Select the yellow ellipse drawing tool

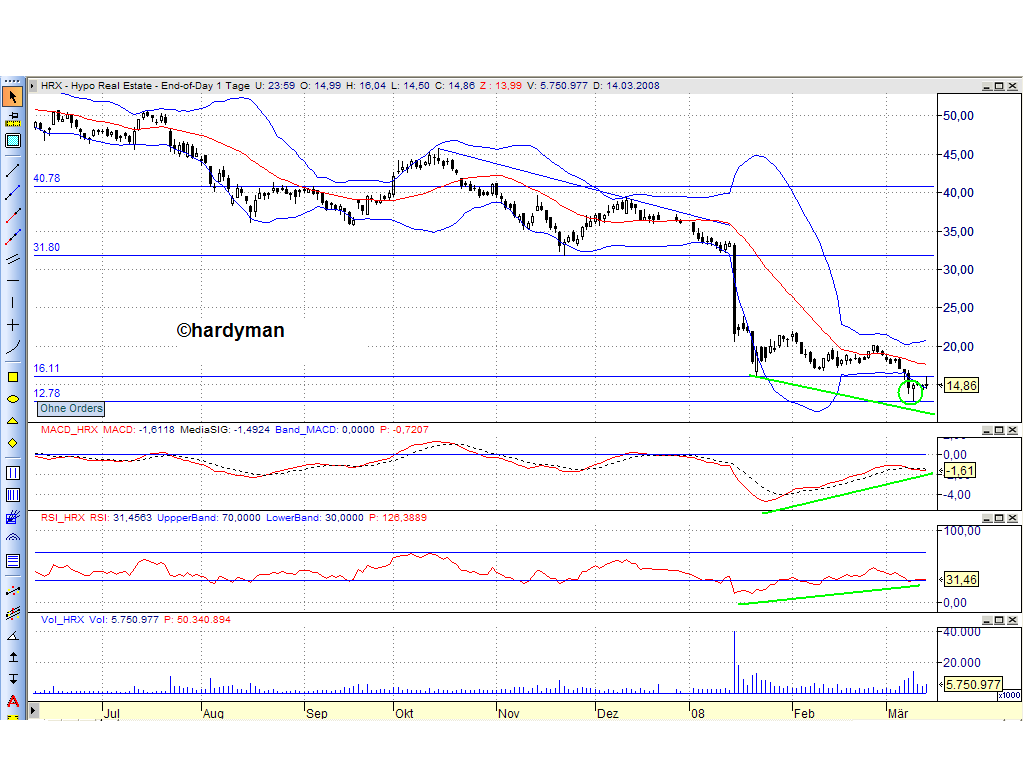coord(12,400)
